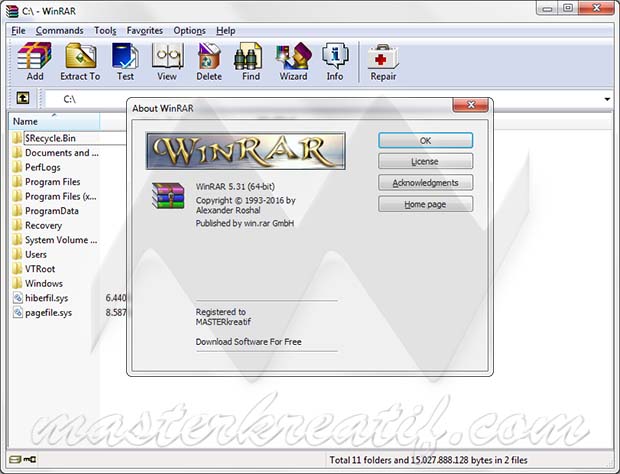The height and width of the screenshot is (474, 620).
Task: Maximize the WinRAR main window
Action: pyautogui.click(x=568, y=8)
